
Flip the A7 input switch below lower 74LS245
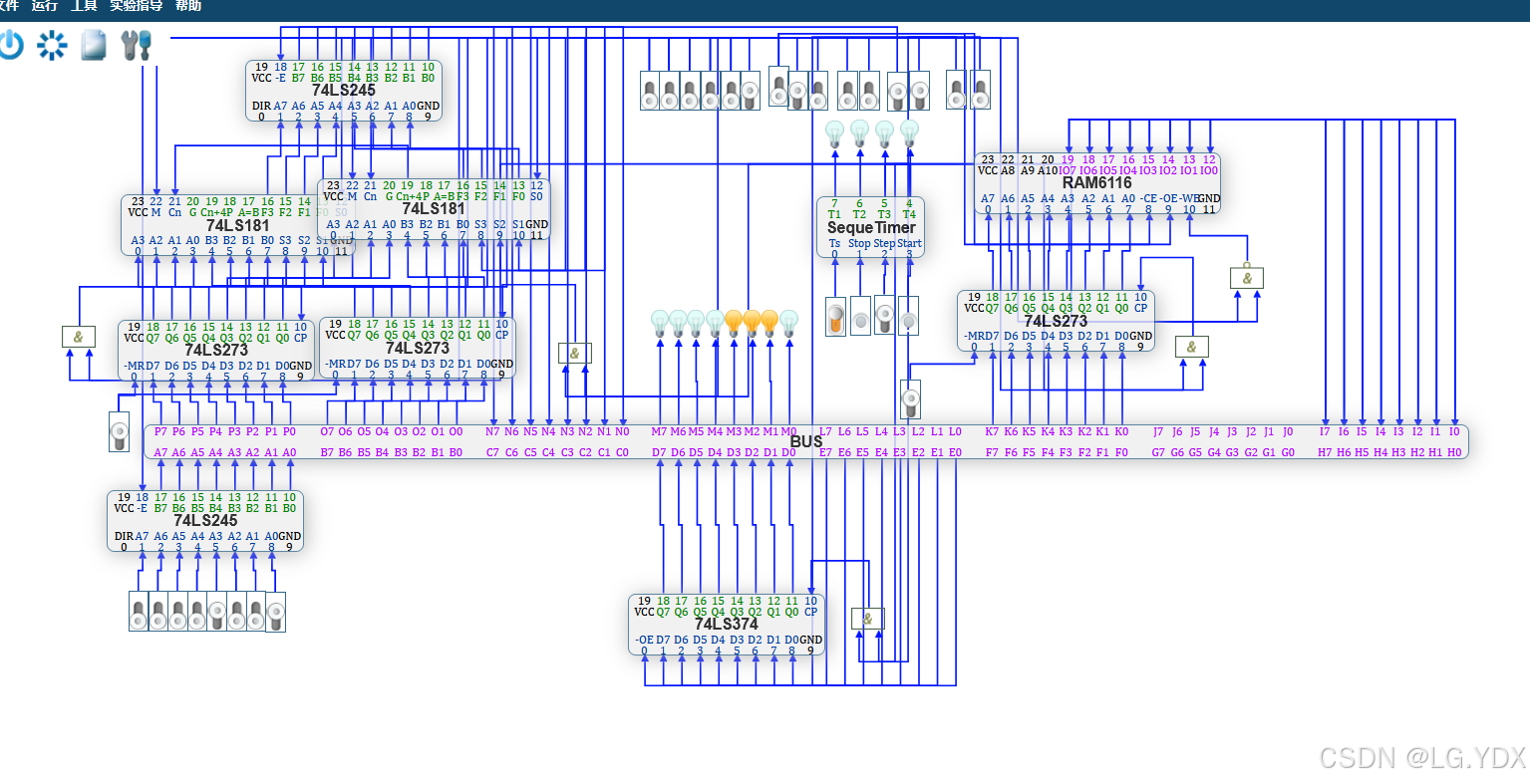(140, 612)
